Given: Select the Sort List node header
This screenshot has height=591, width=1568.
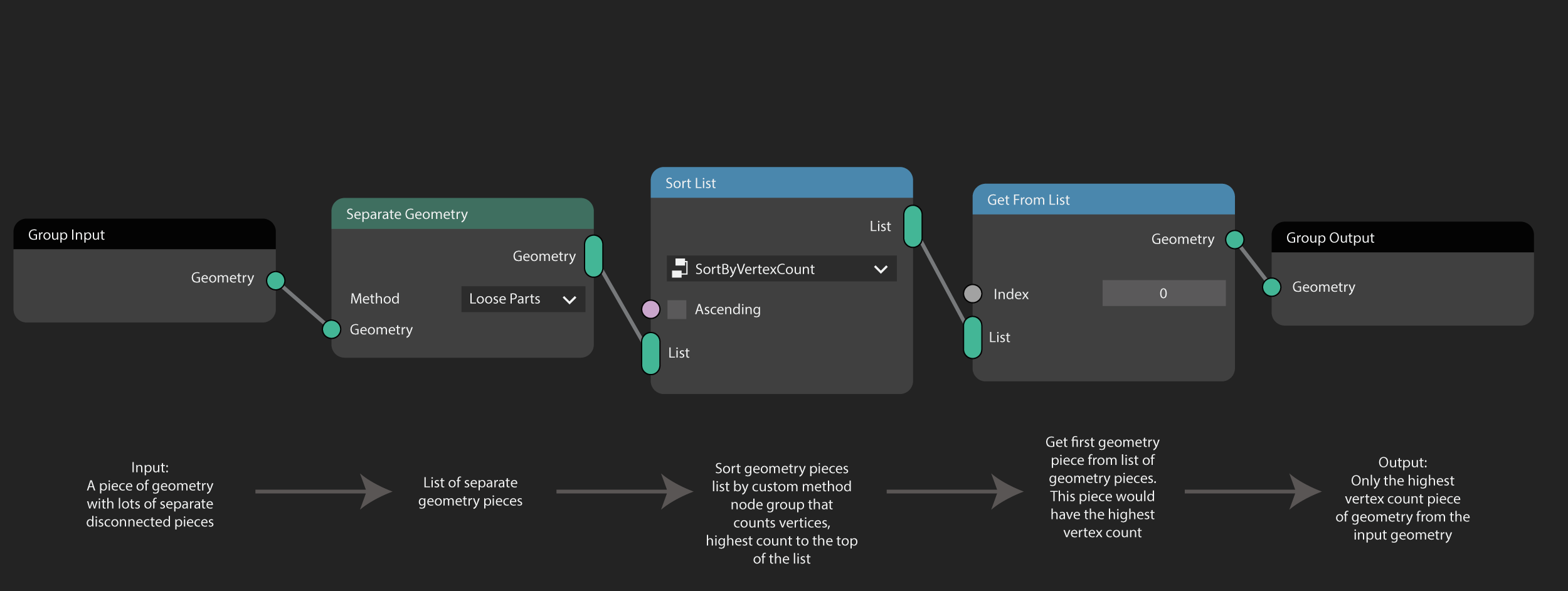Looking at the screenshot, I should (781, 183).
